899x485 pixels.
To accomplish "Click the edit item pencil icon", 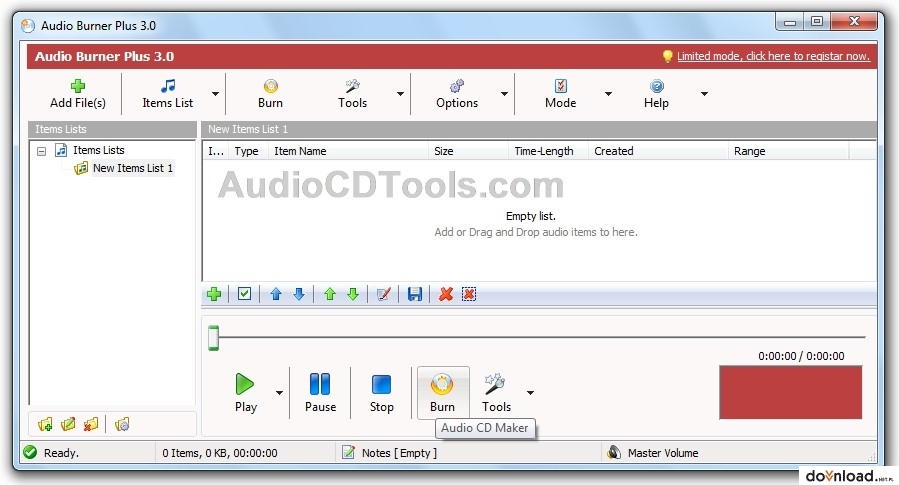I will coord(384,294).
